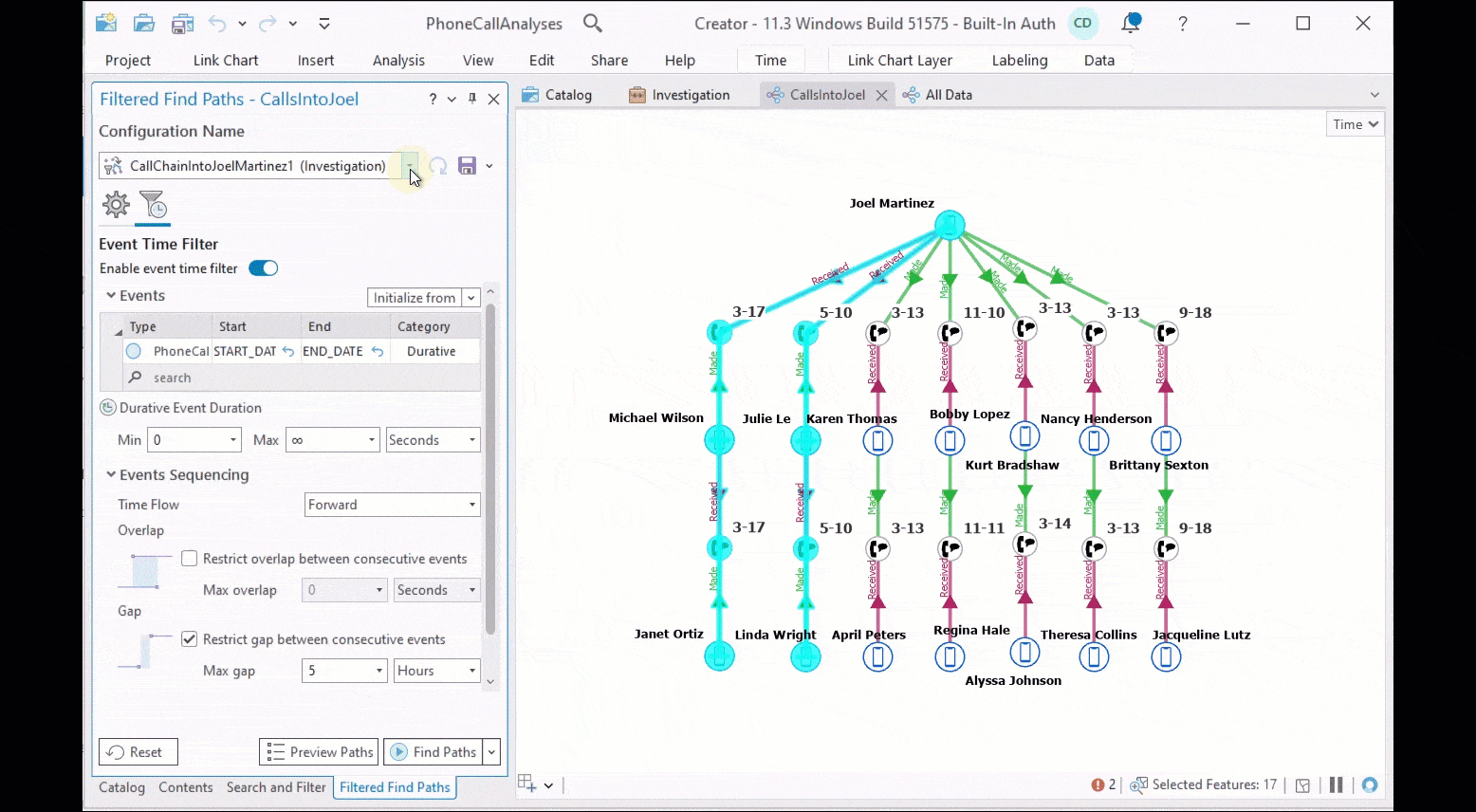Open the Max duration dropdown
The image size is (1476, 812).
(x=372, y=440)
